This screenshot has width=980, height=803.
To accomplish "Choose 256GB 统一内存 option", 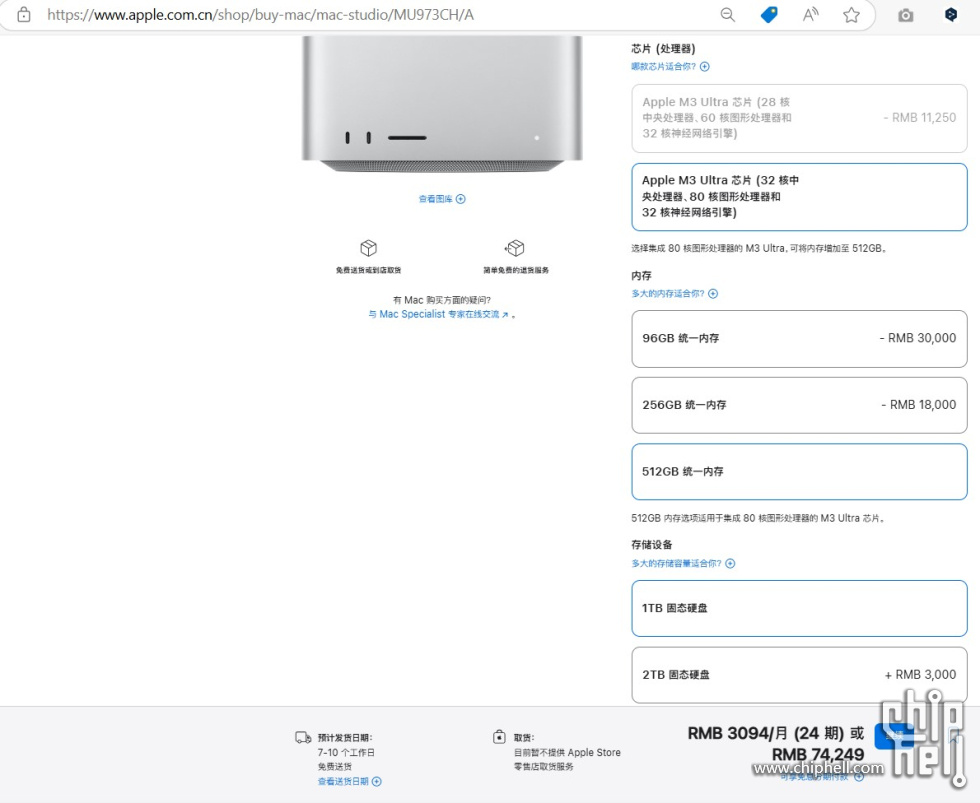I will click(x=799, y=405).
